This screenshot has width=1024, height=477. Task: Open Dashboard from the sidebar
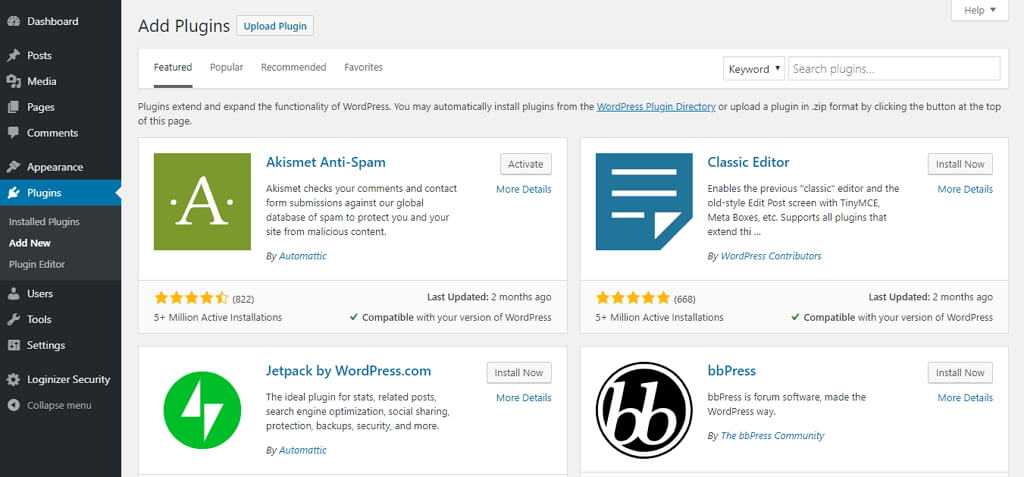coord(52,21)
